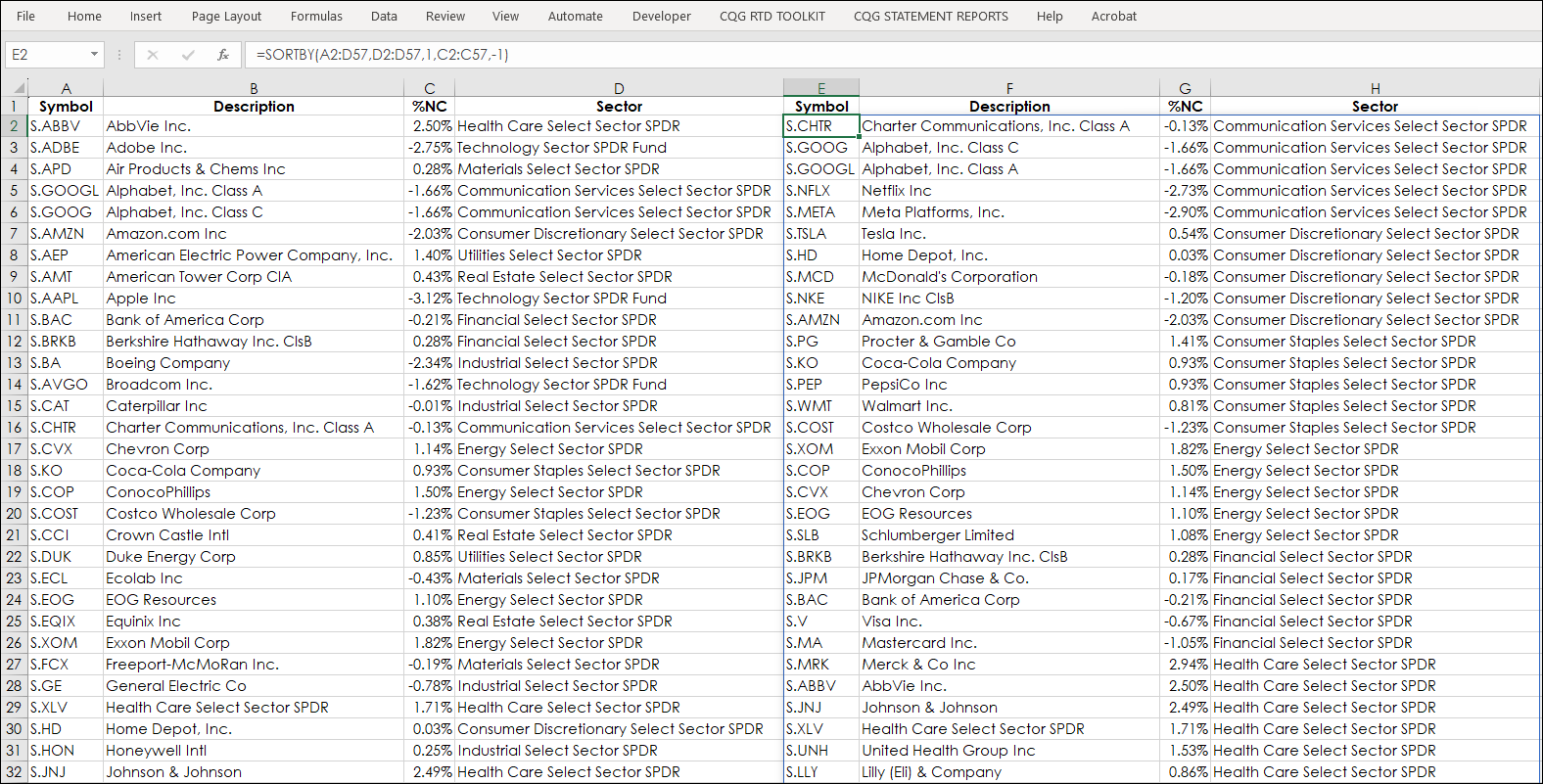Open the Acrobat tab
The height and width of the screenshot is (784, 1543).
[x=1114, y=16]
